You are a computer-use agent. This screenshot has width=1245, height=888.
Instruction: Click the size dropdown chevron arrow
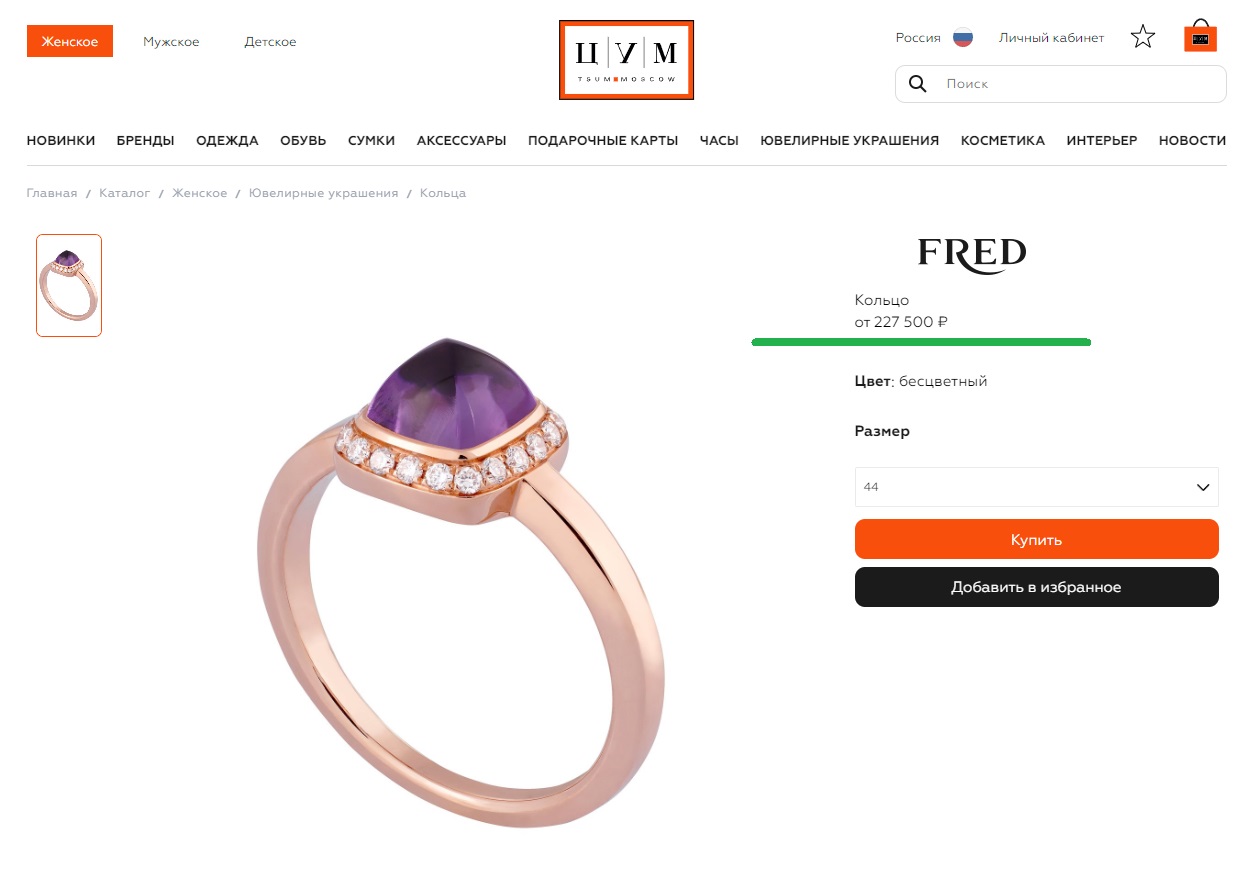coord(1203,487)
